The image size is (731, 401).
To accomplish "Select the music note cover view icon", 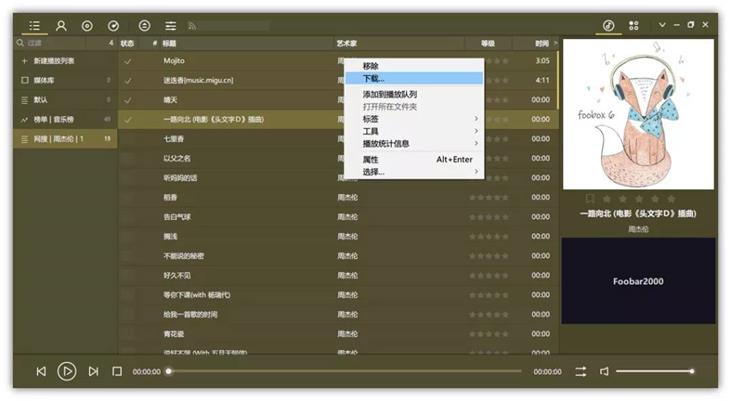I will click(x=608, y=25).
